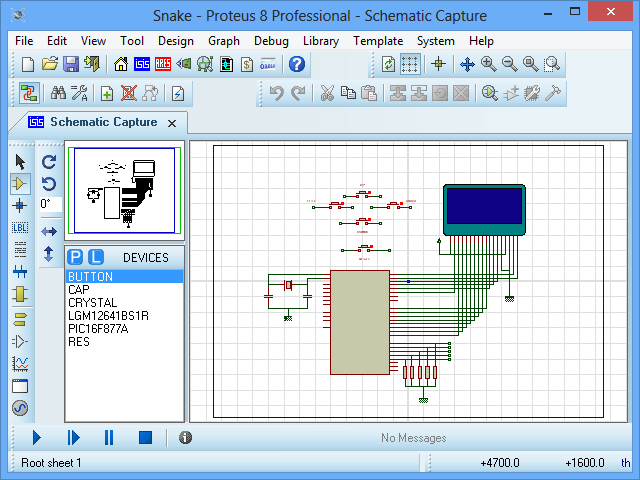Open the Design menu
The image size is (640, 480).
pyautogui.click(x=176, y=41)
